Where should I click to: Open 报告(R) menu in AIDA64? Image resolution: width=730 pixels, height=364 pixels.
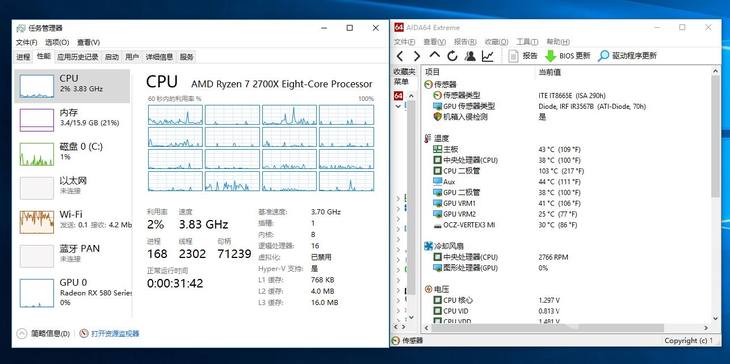(x=465, y=42)
